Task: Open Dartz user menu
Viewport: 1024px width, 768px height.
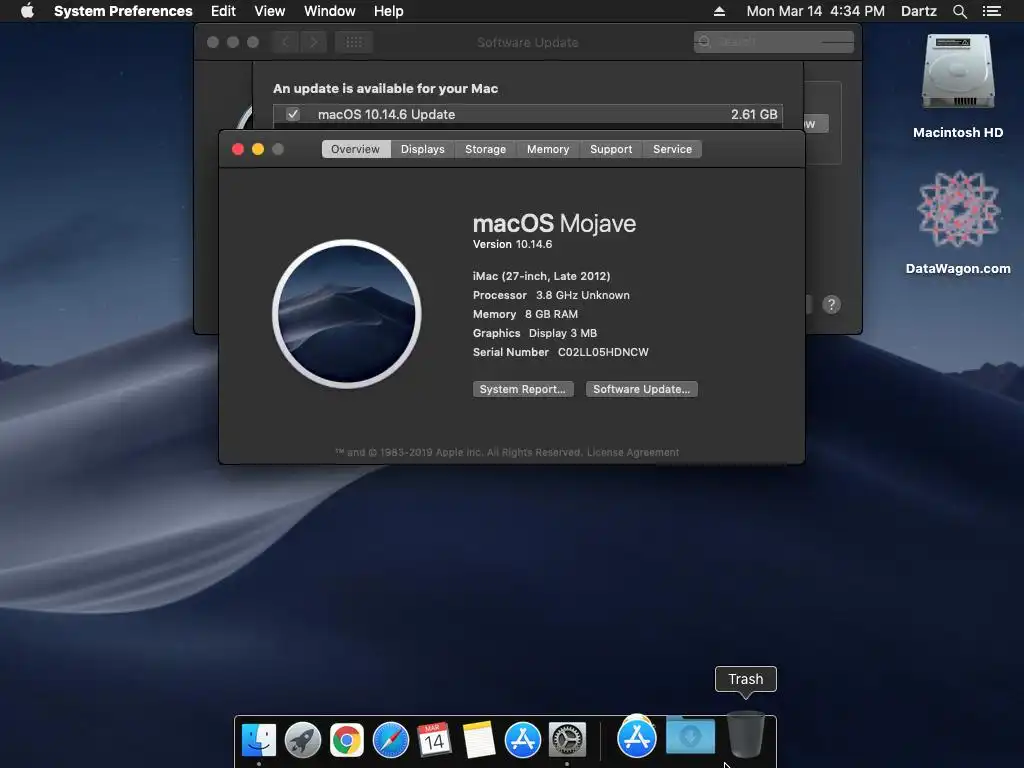Action: (x=918, y=11)
